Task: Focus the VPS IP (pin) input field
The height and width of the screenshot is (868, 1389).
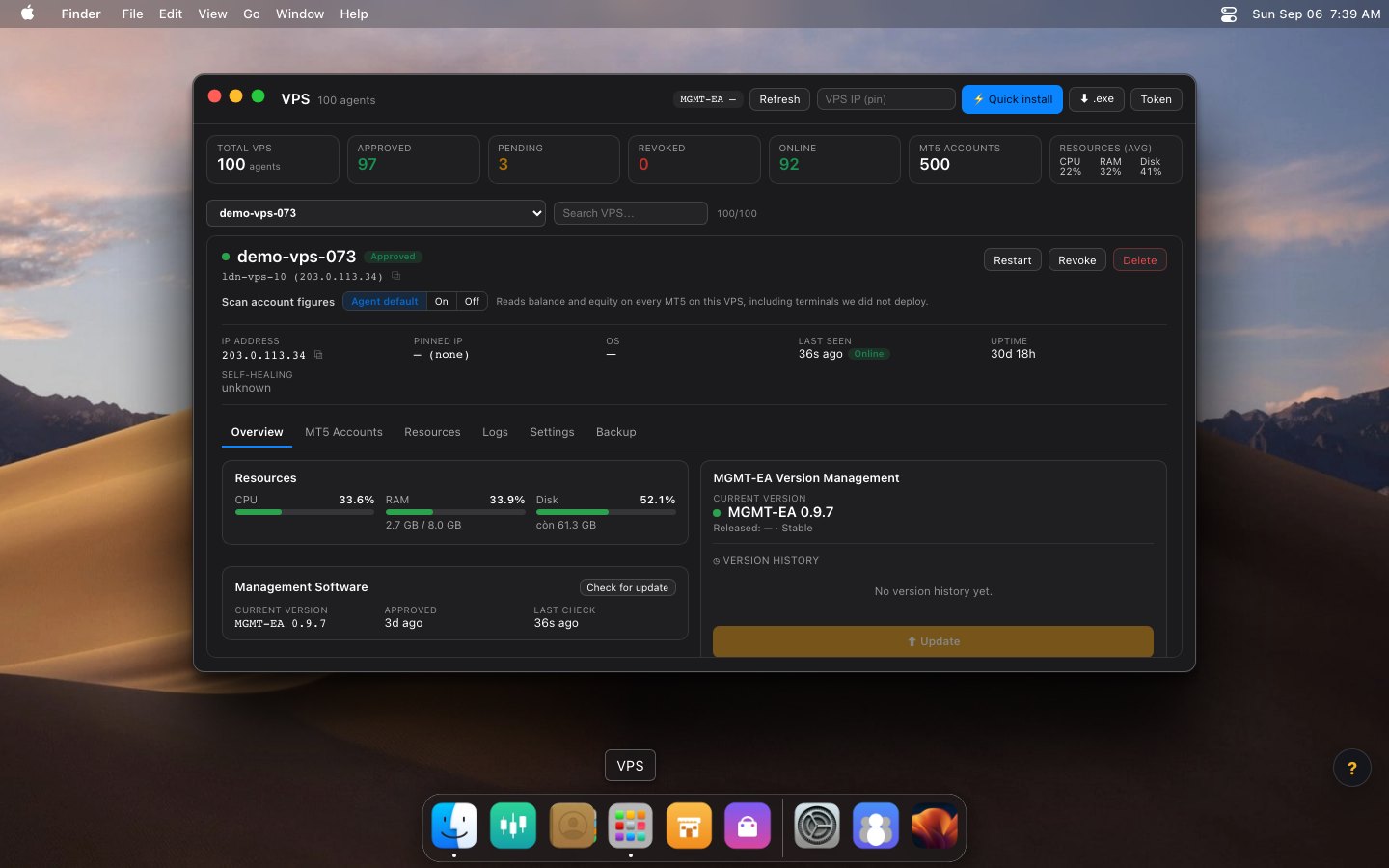Action: click(x=885, y=99)
